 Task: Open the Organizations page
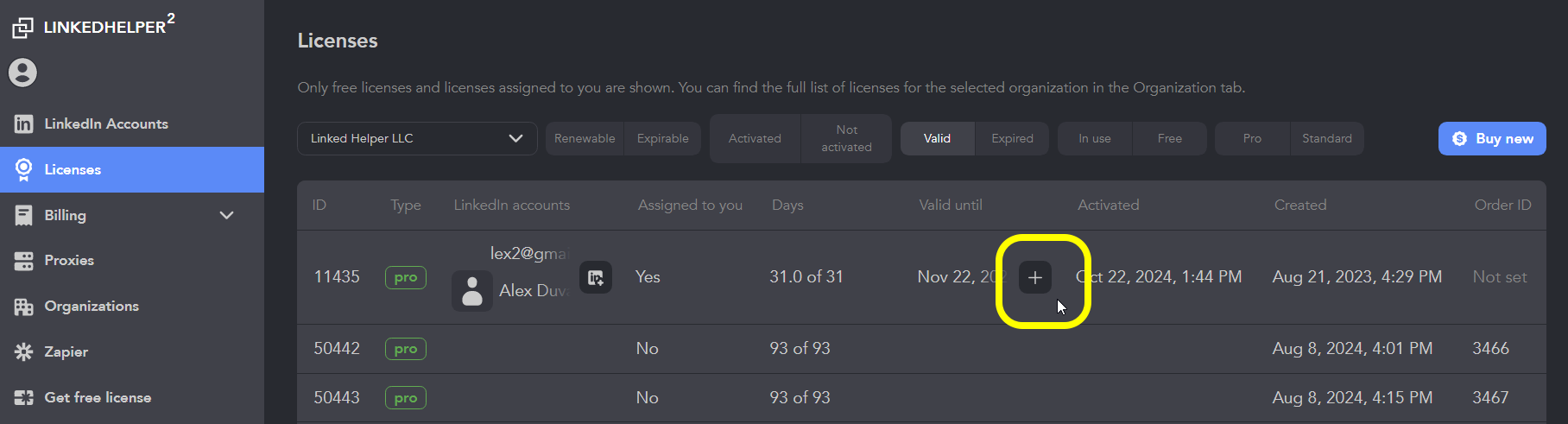(91, 306)
